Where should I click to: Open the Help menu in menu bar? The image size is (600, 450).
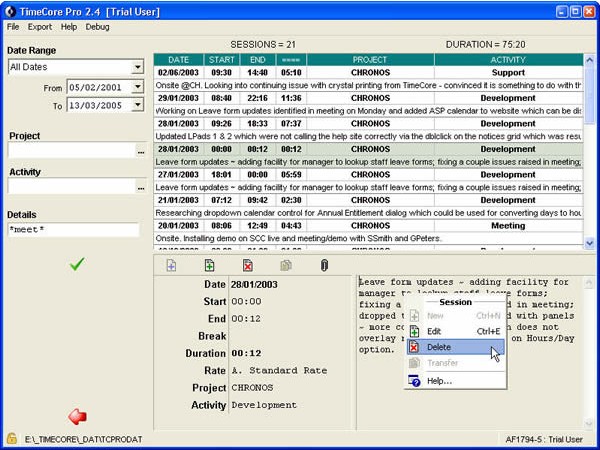tap(69, 27)
